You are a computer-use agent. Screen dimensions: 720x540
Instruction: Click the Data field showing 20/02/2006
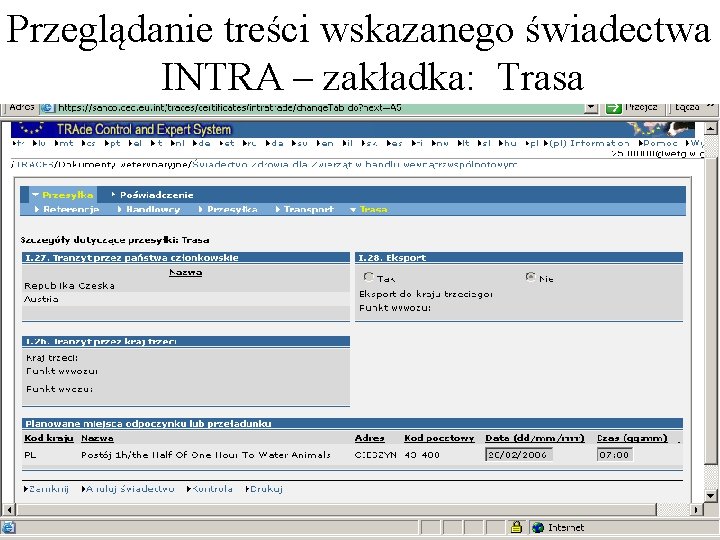click(x=519, y=455)
